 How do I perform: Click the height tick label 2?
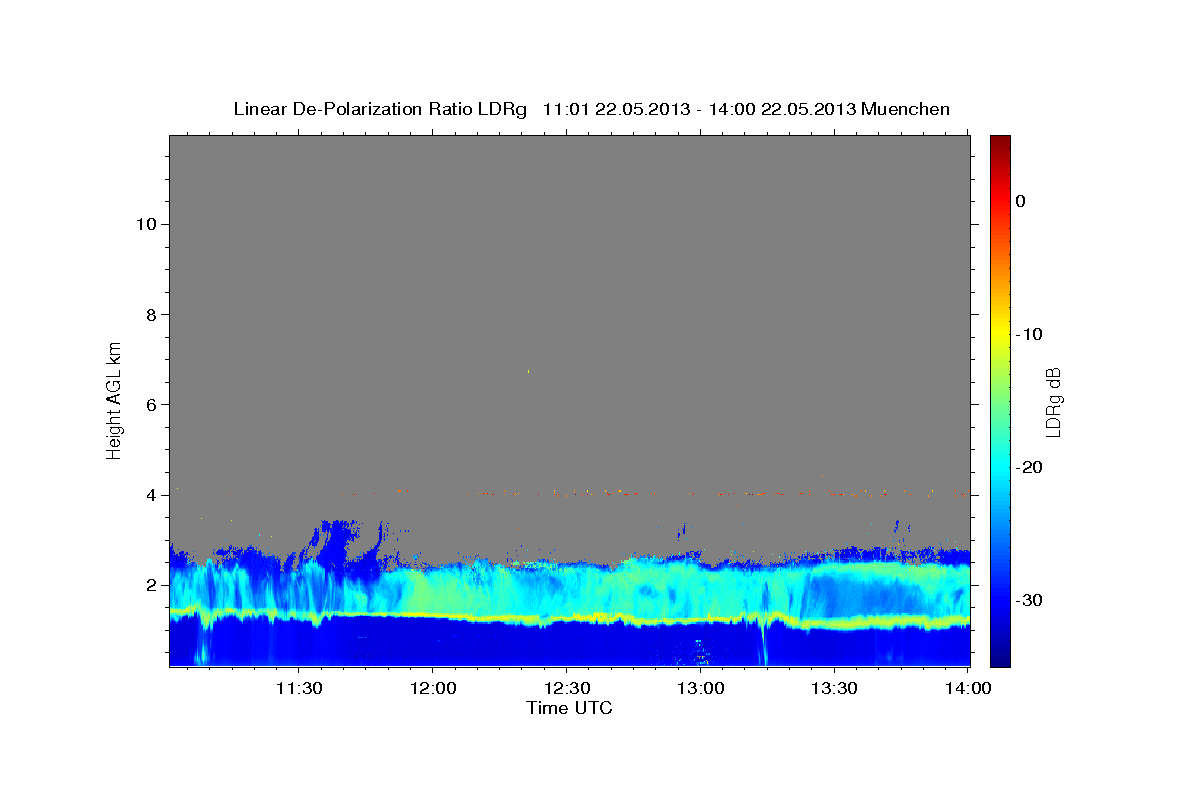coord(149,585)
